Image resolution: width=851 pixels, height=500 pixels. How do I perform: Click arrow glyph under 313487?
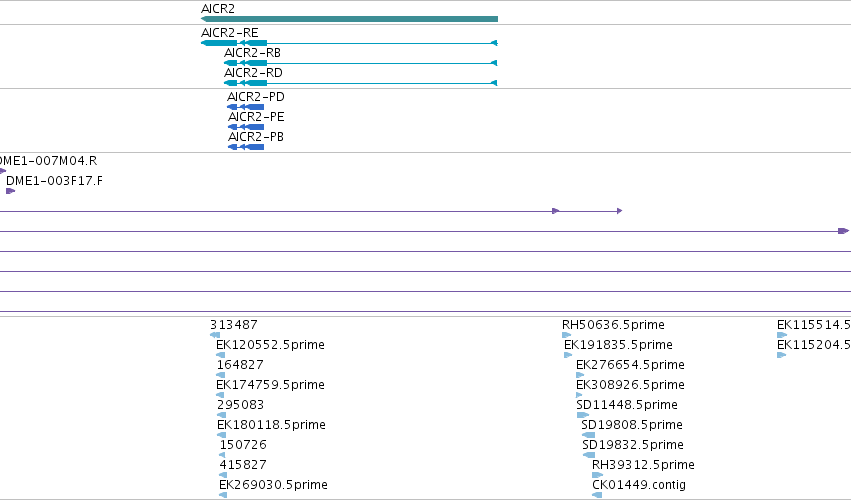pos(215,335)
